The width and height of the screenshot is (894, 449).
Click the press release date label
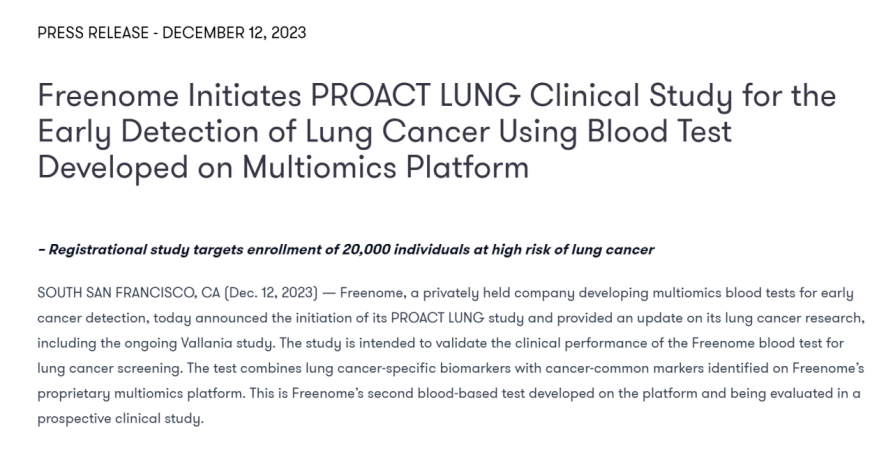(x=234, y=33)
